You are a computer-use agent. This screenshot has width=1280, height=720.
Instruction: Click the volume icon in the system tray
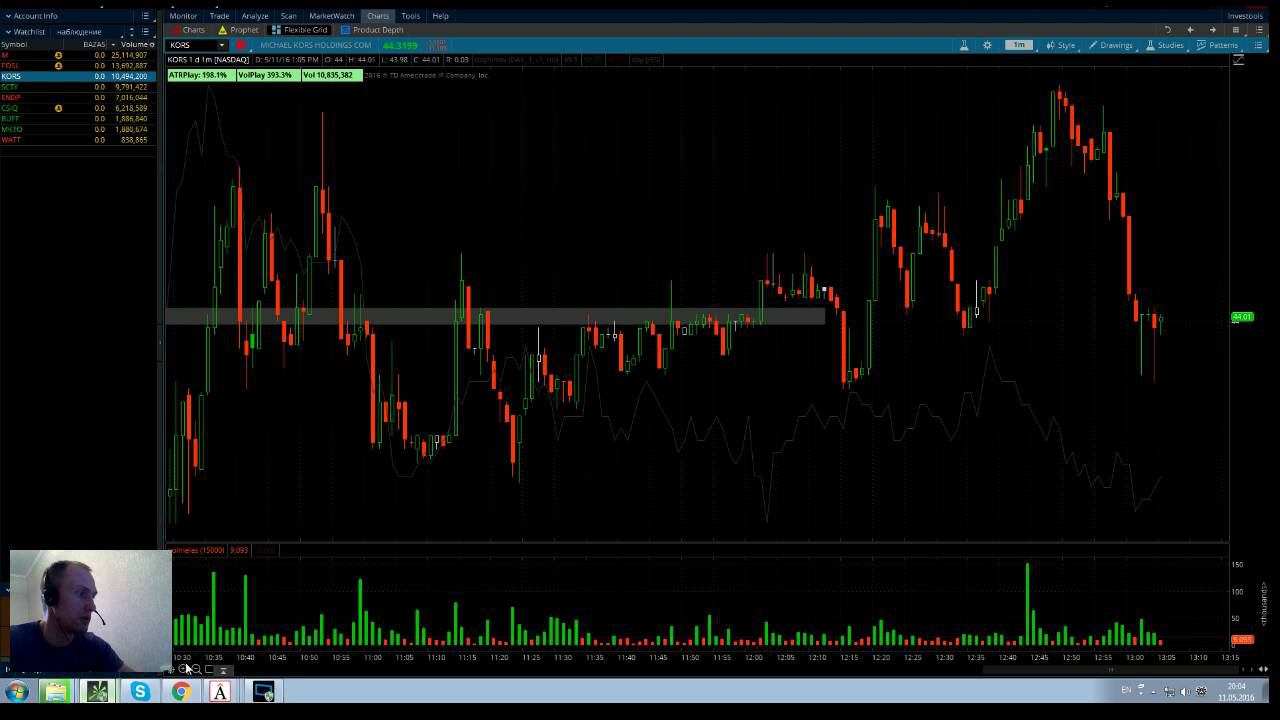[1185, 691]
